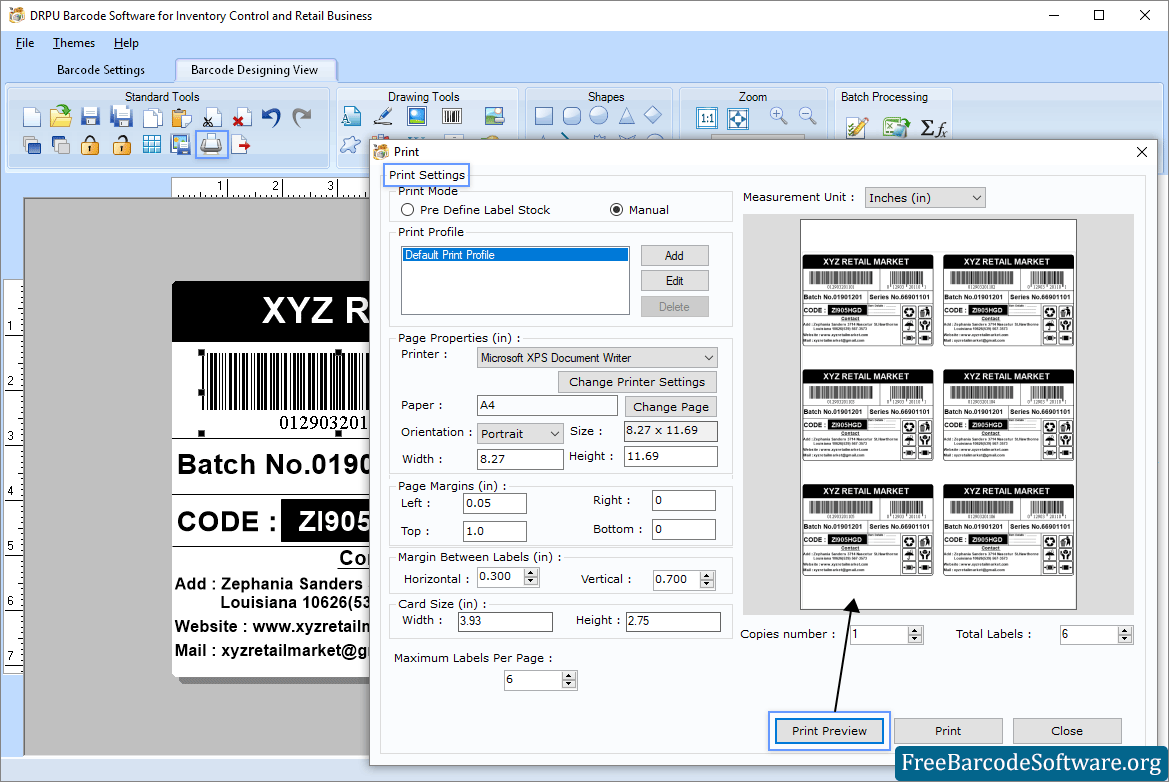The width and height of the screenshot is (1169, 782).
Task: Click the Cut scissors icon
Action: tap(211, 119)
